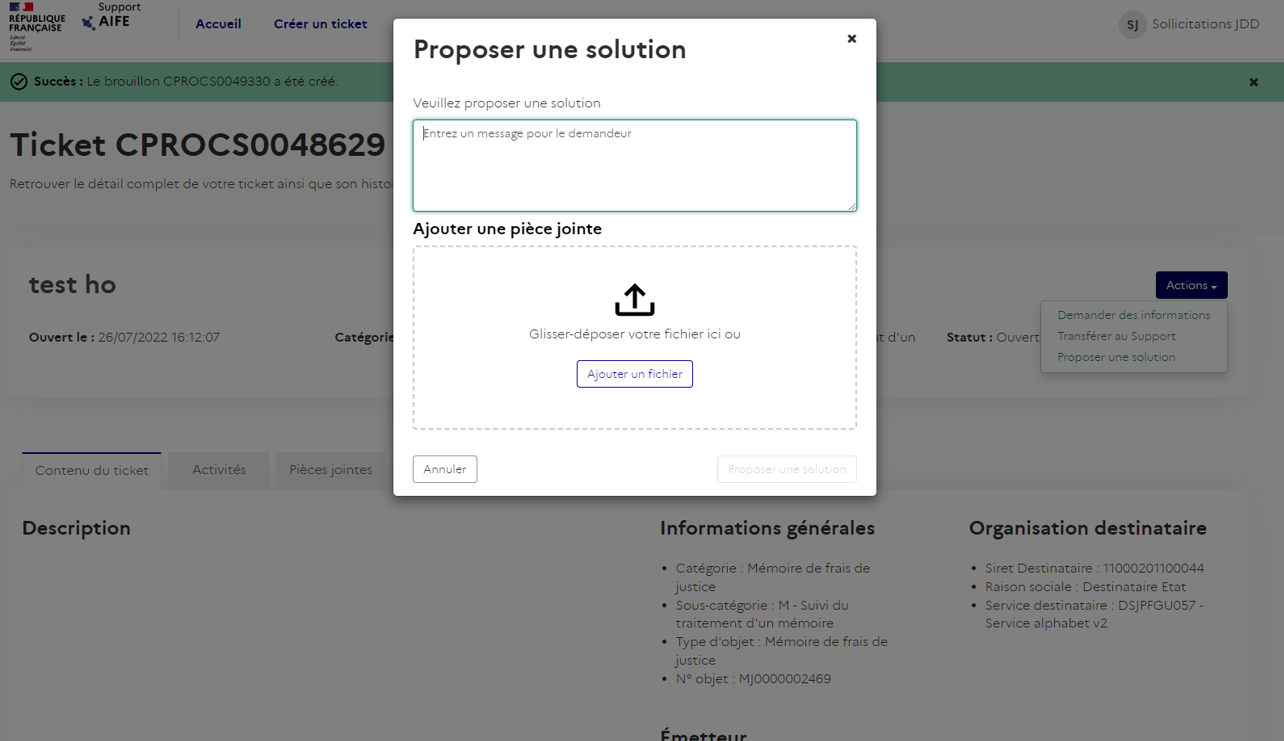Open Créer un ticket

click(x=320, y=23)
